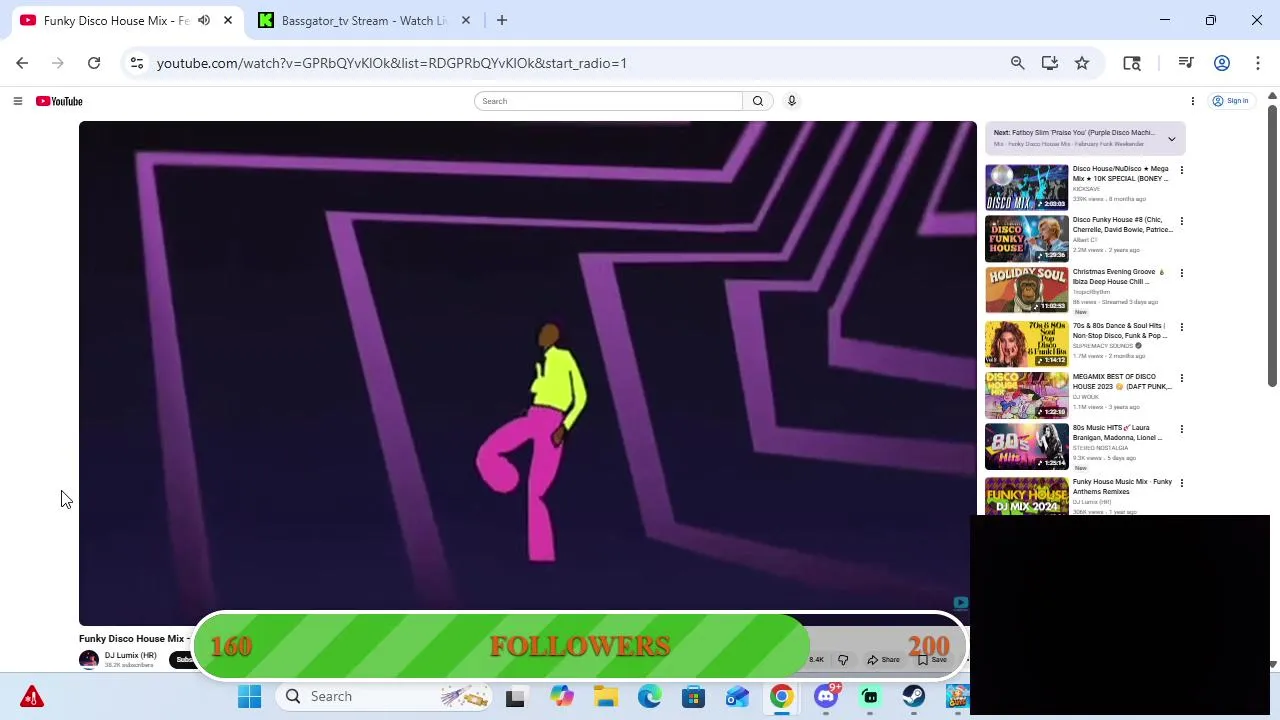Start voice search with the microphone

point(791,101)
